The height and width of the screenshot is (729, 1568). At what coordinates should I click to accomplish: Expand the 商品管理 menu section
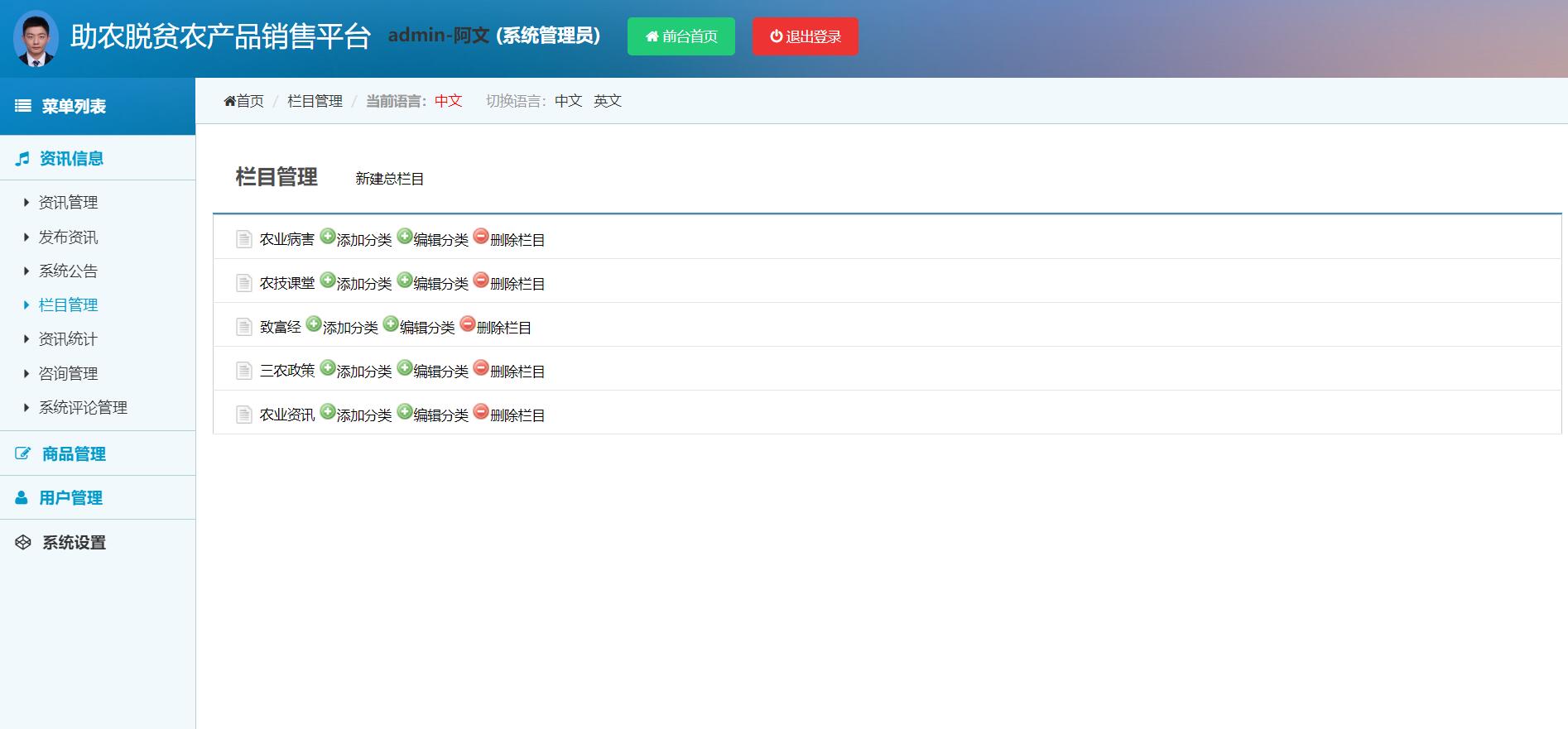[x=98, y=453]
